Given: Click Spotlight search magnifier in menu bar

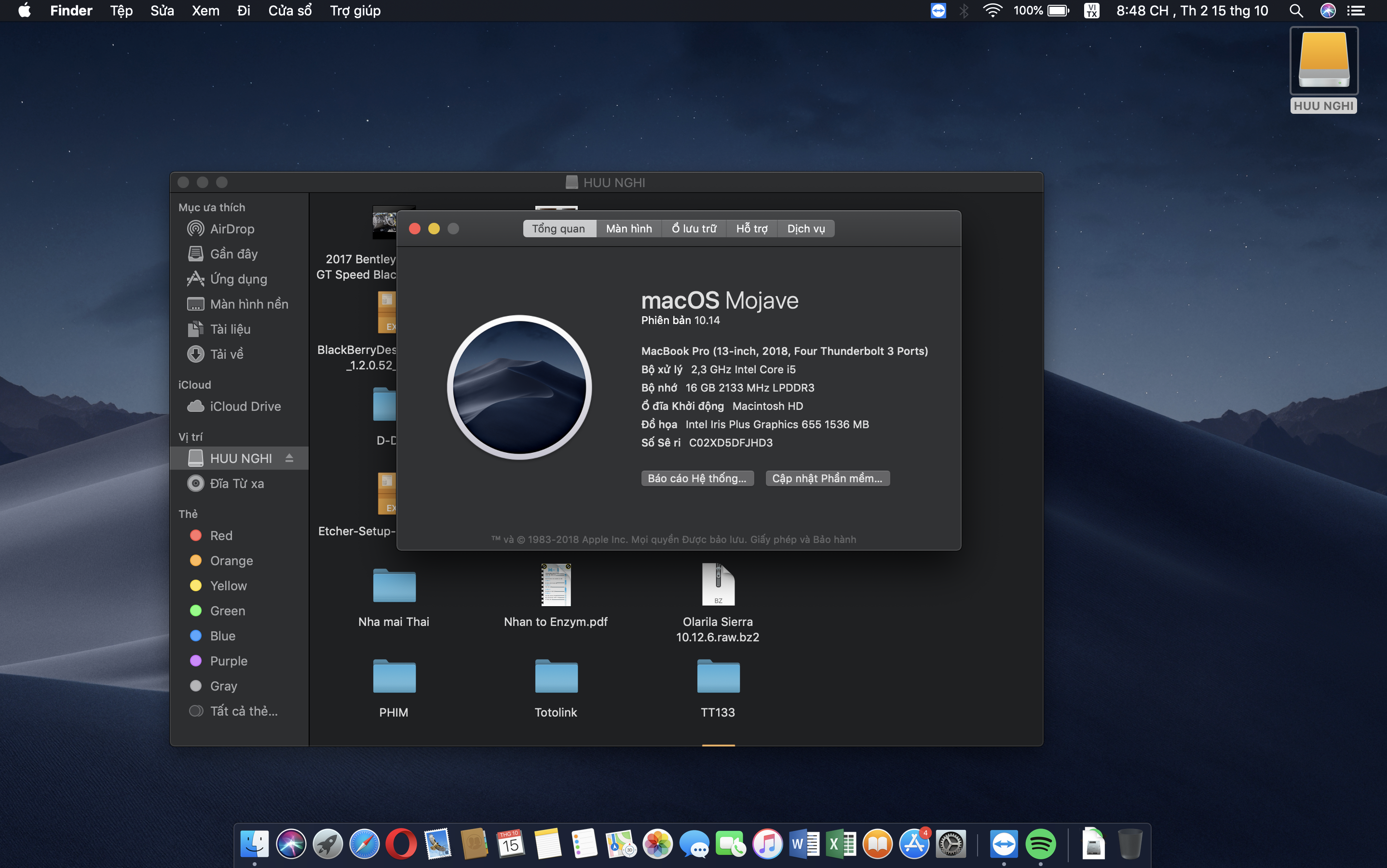Looking at the screenshot, I should coord(1296,11).
